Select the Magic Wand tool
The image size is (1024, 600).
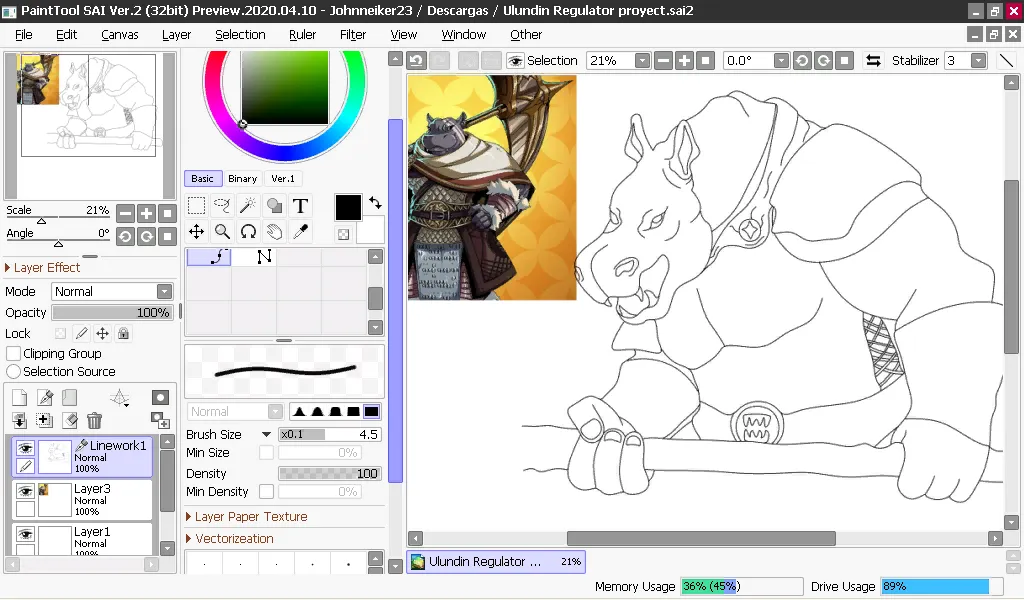tap(248, 206)
